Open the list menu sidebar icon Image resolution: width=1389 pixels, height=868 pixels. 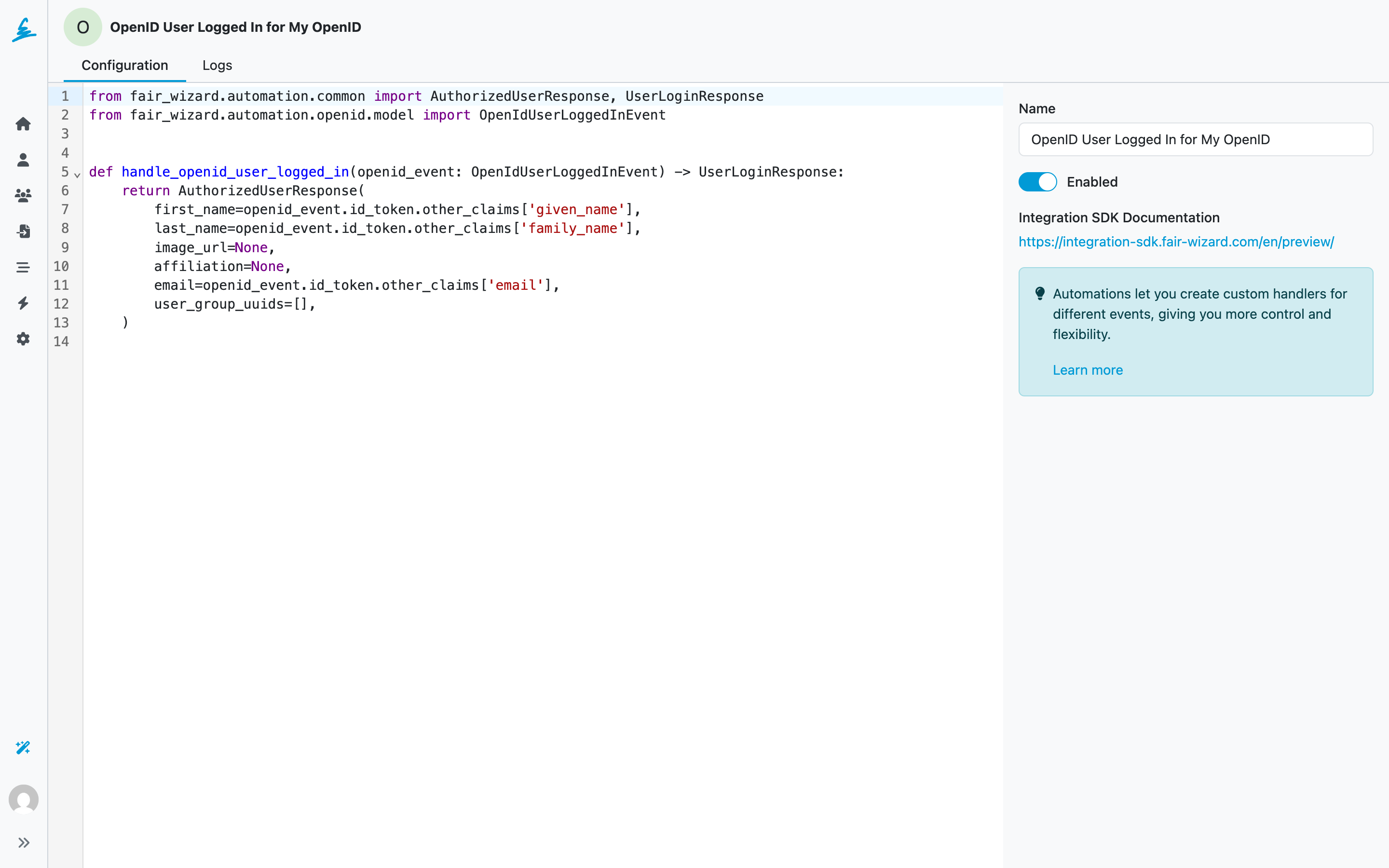23,268
